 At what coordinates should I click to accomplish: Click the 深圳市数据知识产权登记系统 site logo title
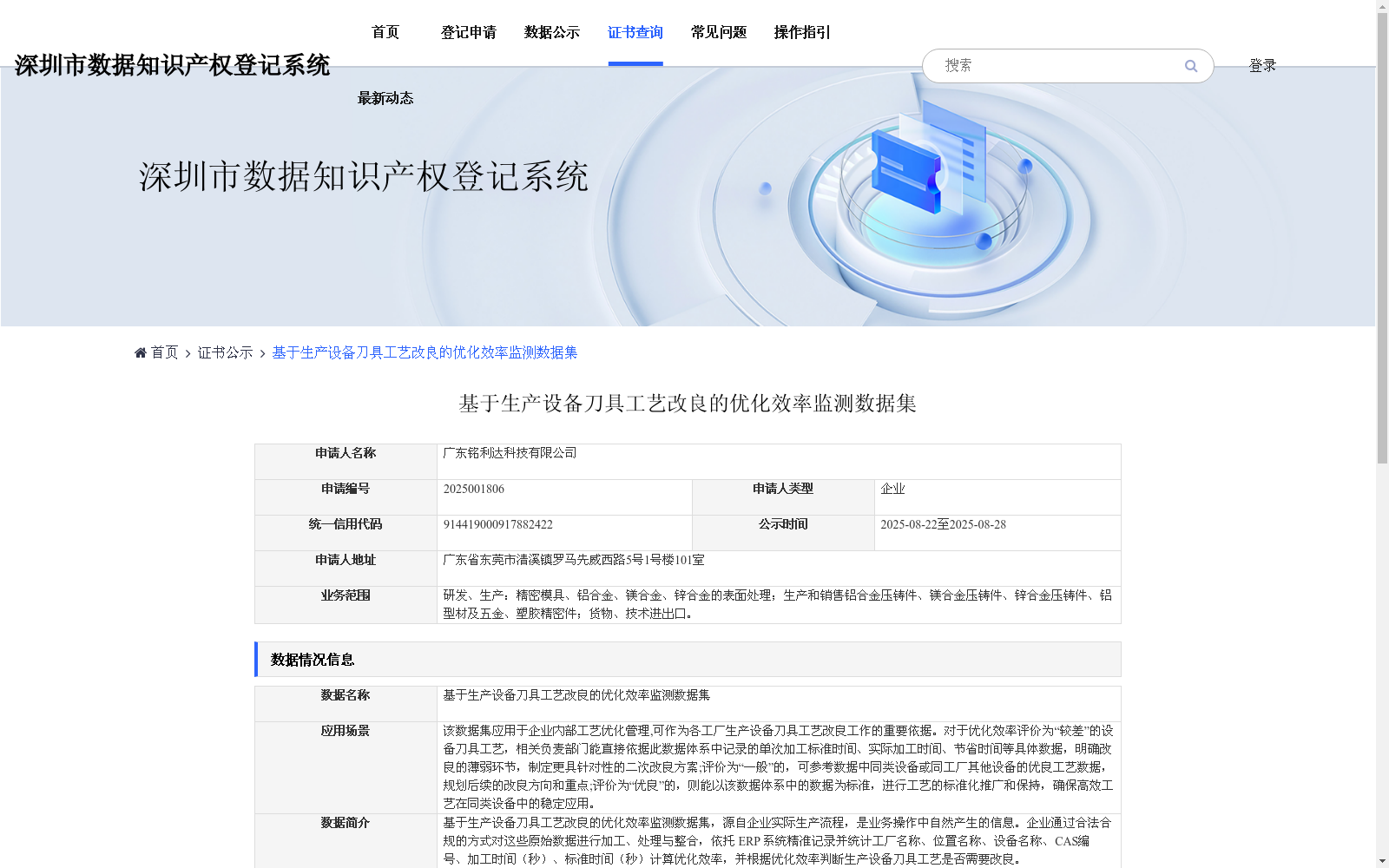[x=172, y=65]
